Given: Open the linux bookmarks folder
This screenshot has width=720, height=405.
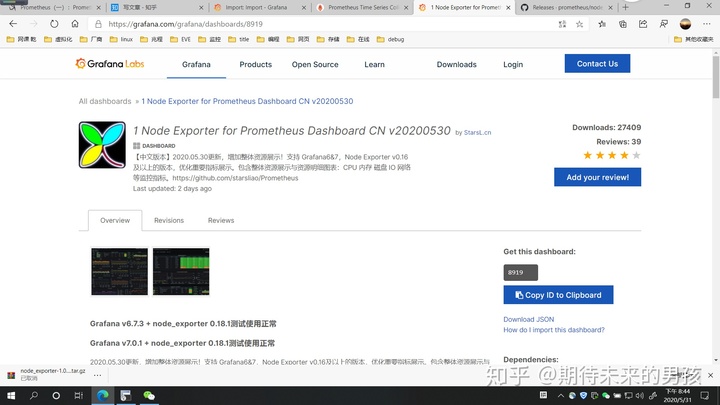Looking at the screenshot, I should pos(122,39).
